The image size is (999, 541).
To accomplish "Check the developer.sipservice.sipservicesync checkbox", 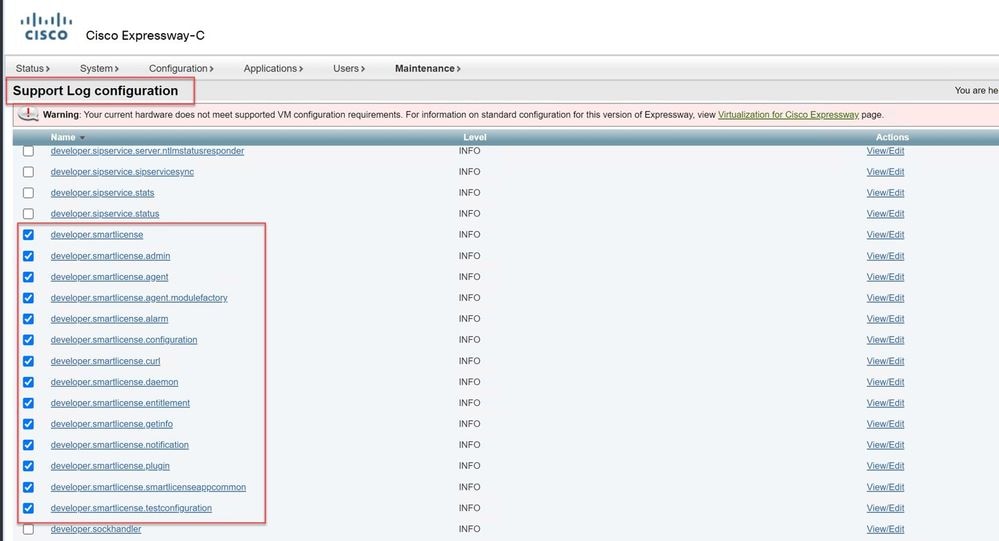I will (28, 172).
